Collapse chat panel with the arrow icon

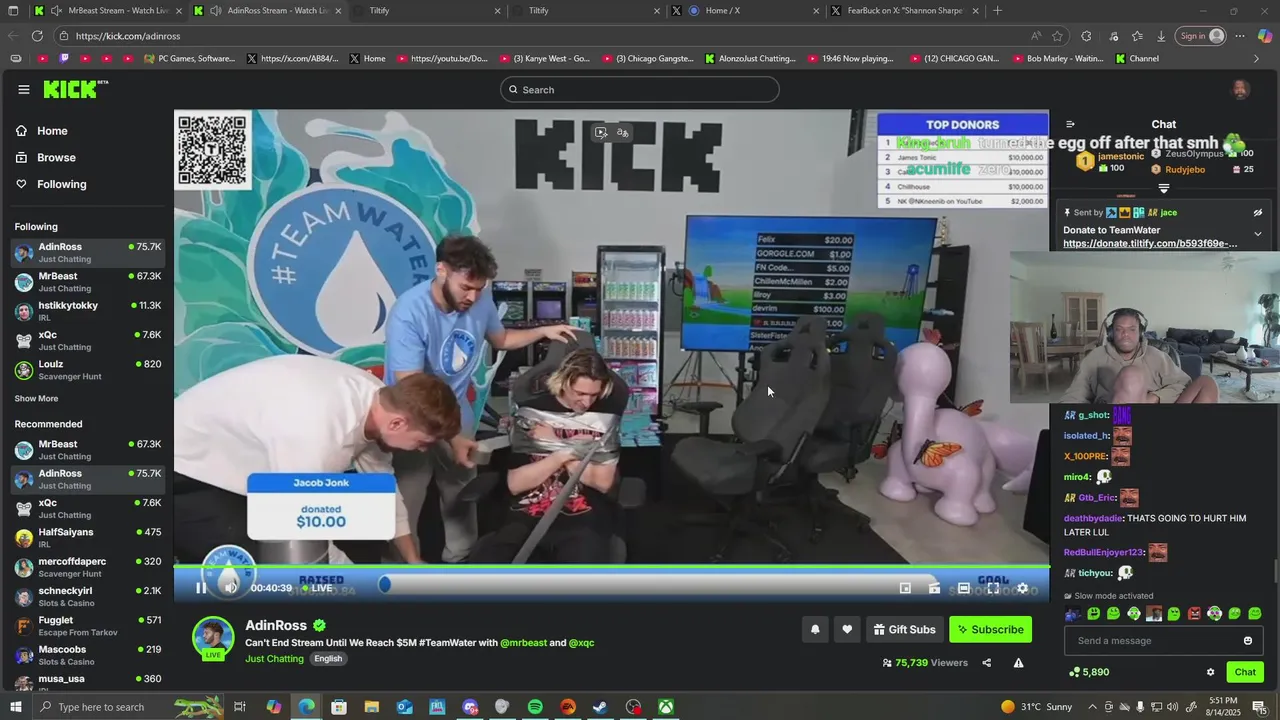coord(1070,125)
